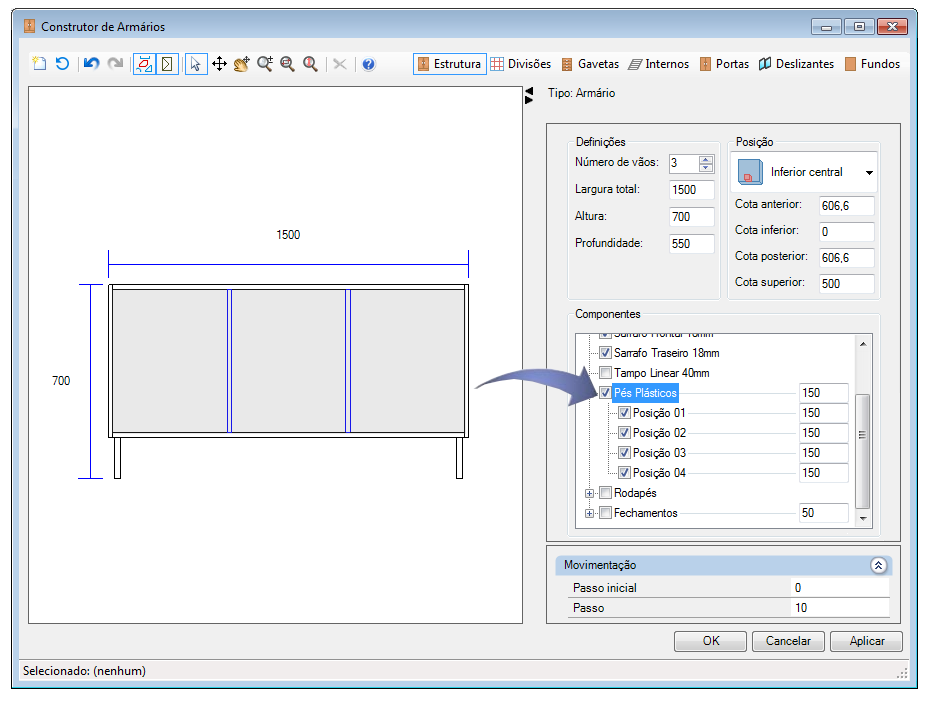Select the arrow pointer selection tool
Viewport: 928px width, 701px height.
coord(195,64)
